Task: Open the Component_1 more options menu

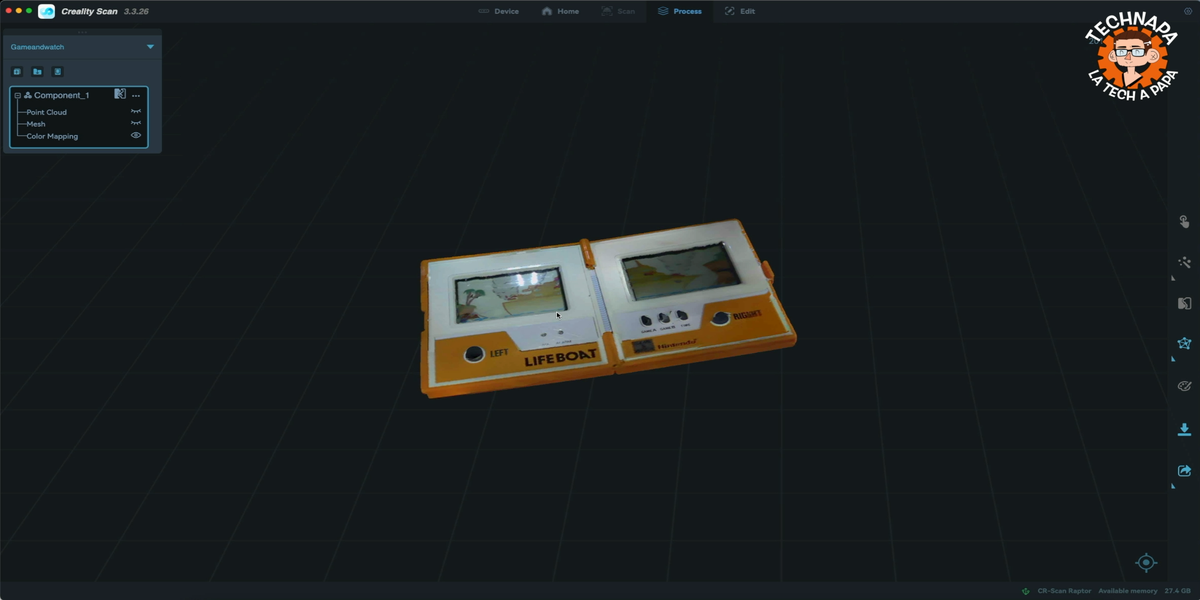Action: click(x=136, y=95)
